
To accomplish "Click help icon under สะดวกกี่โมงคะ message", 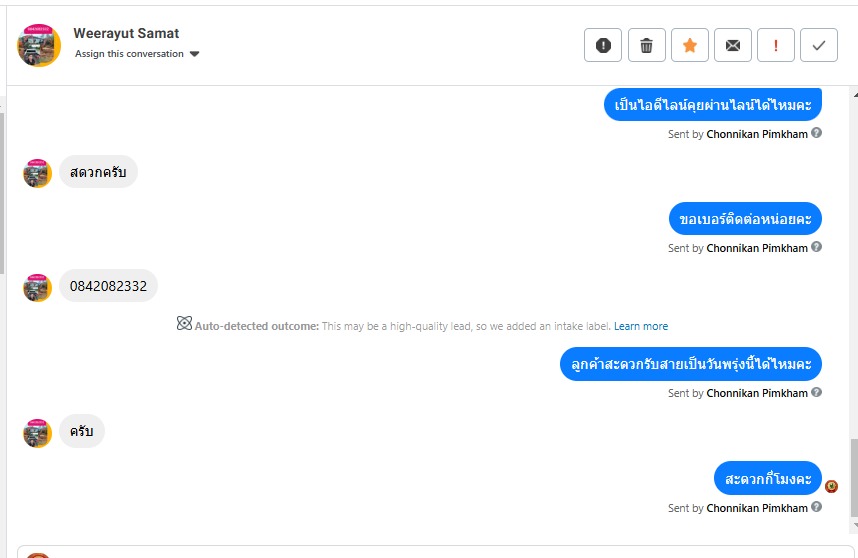I will [x=816, y=507].
